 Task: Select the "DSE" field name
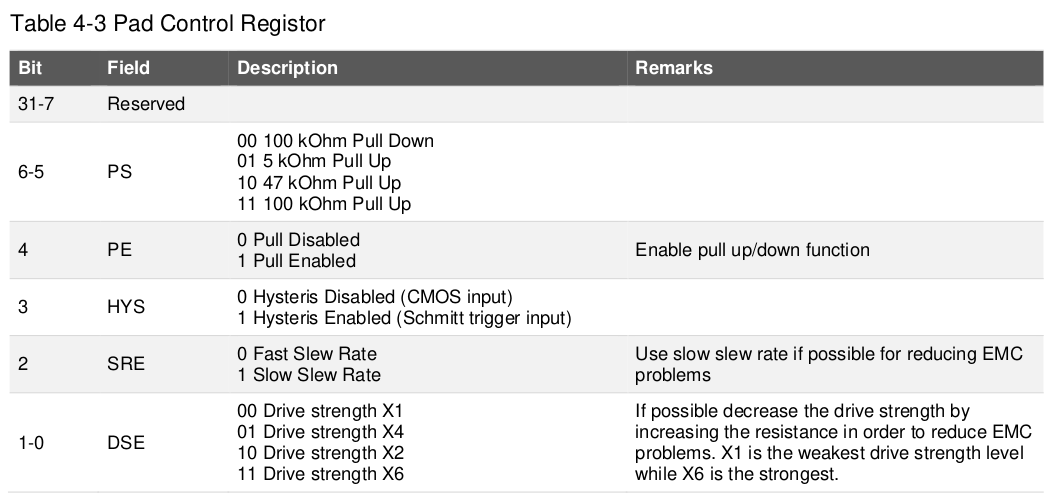[x=126, y=442]
